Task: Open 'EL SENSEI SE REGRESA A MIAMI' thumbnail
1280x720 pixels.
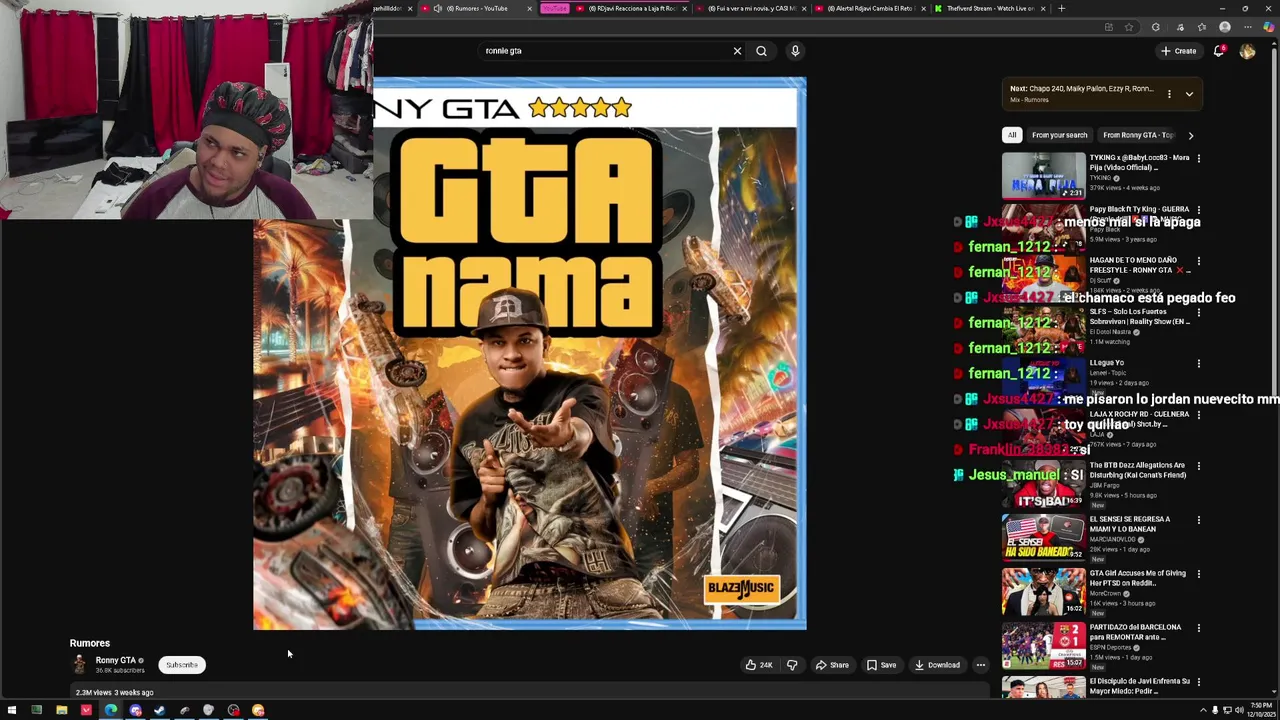Action: pyautogui.click(x=1043, y=538)
